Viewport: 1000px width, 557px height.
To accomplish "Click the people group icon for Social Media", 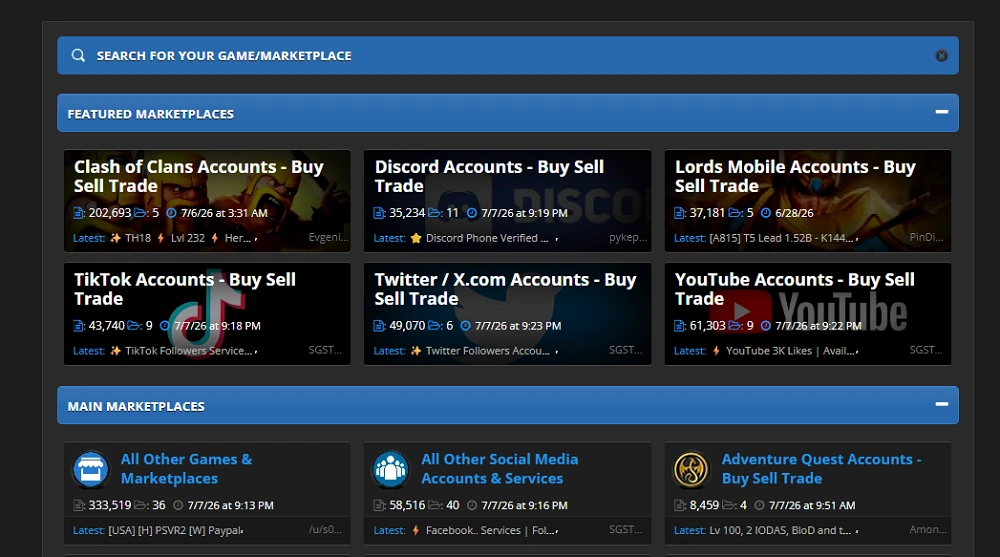I will click(390, 470).
